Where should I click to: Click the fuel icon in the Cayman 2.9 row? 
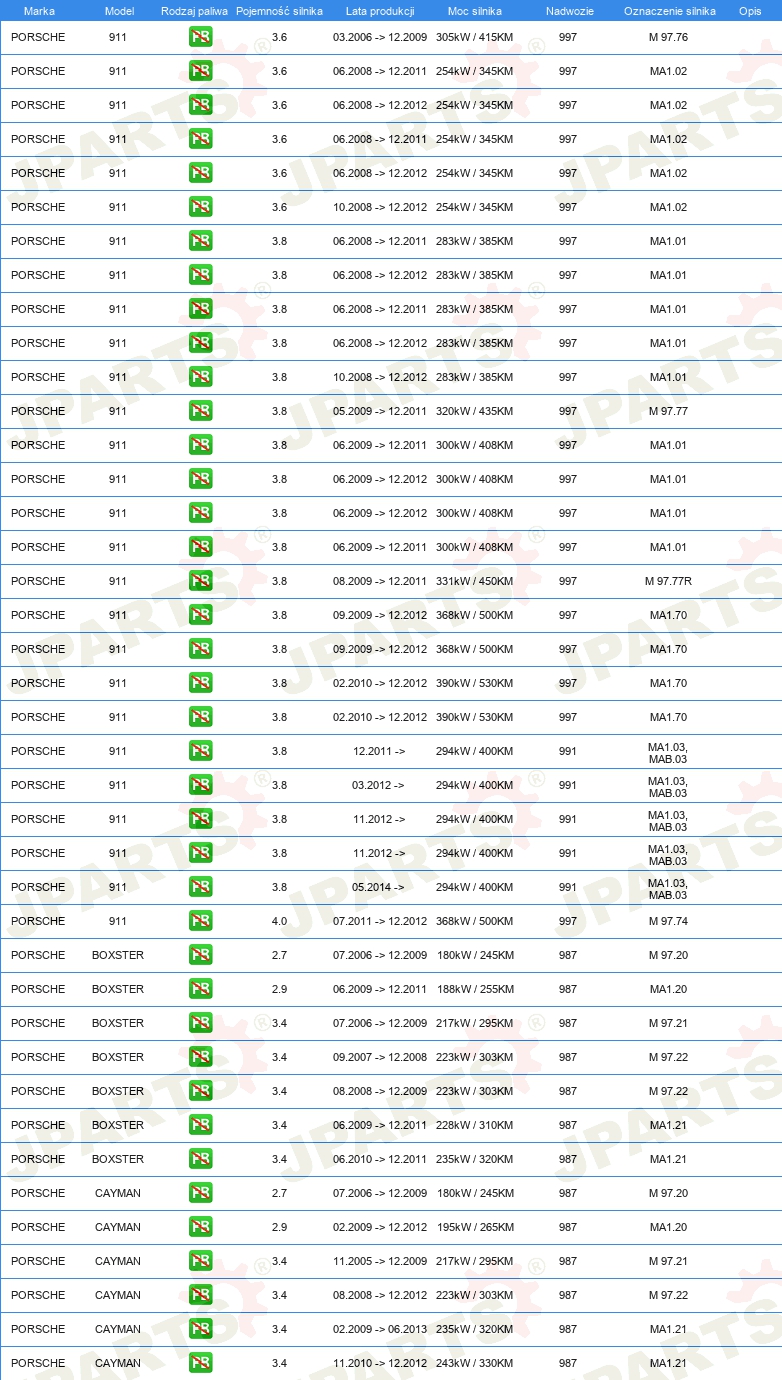200,1227
